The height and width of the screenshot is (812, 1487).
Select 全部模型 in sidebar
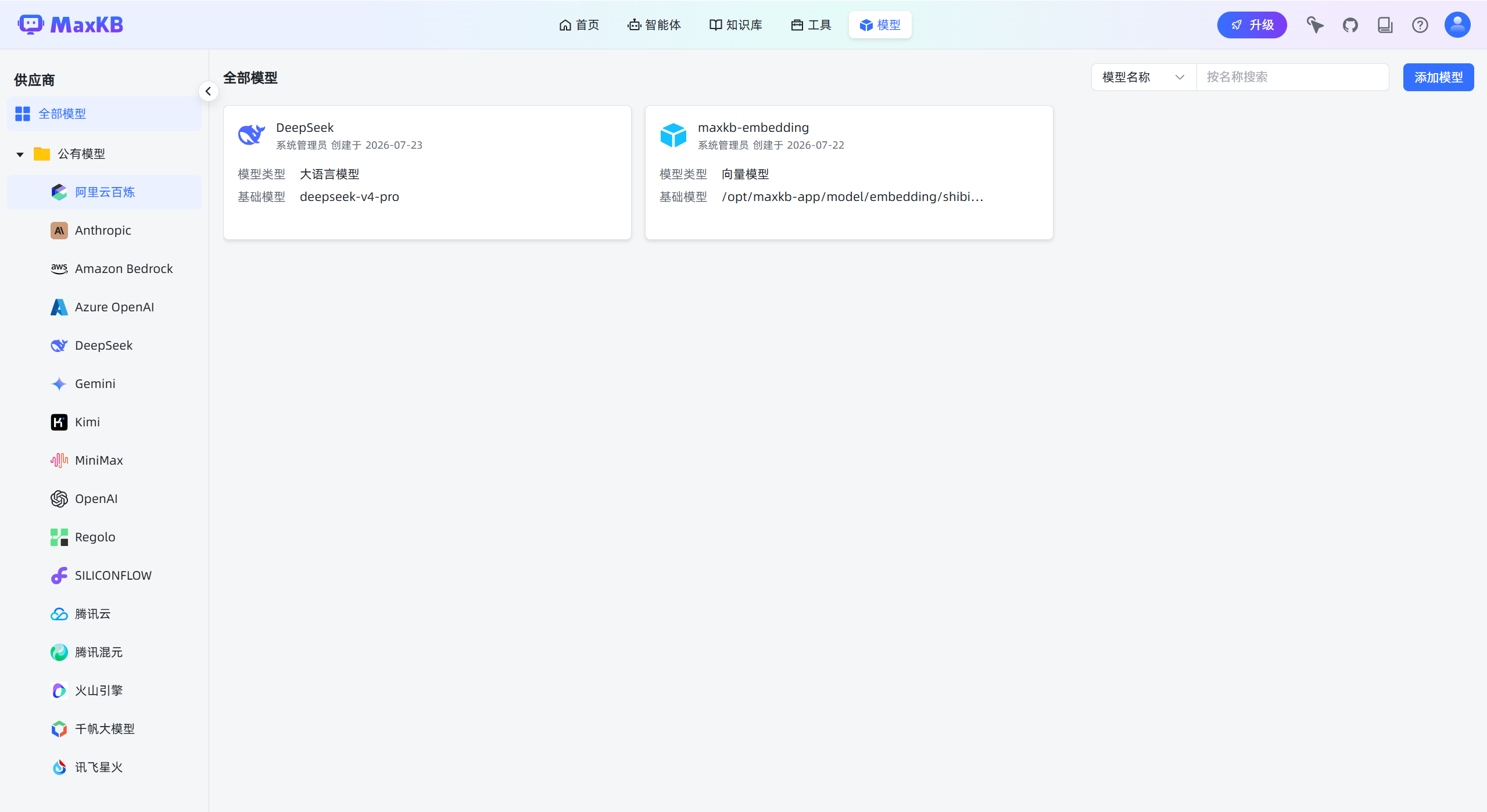pos(104,114)
